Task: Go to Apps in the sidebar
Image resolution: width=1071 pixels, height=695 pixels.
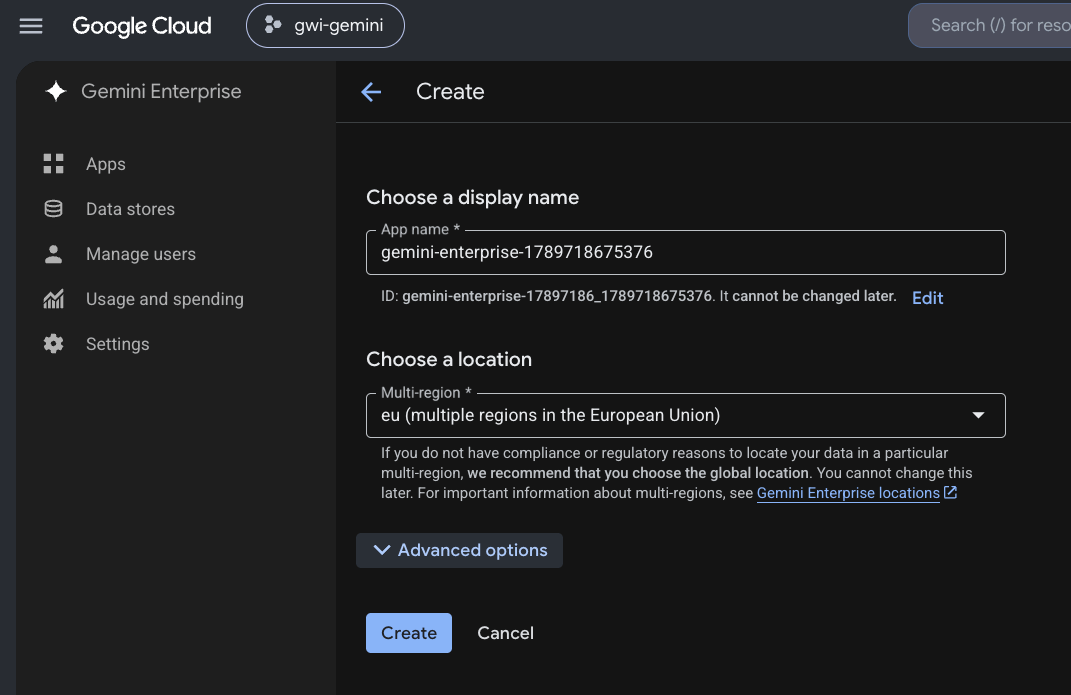Action: point(106,164)
